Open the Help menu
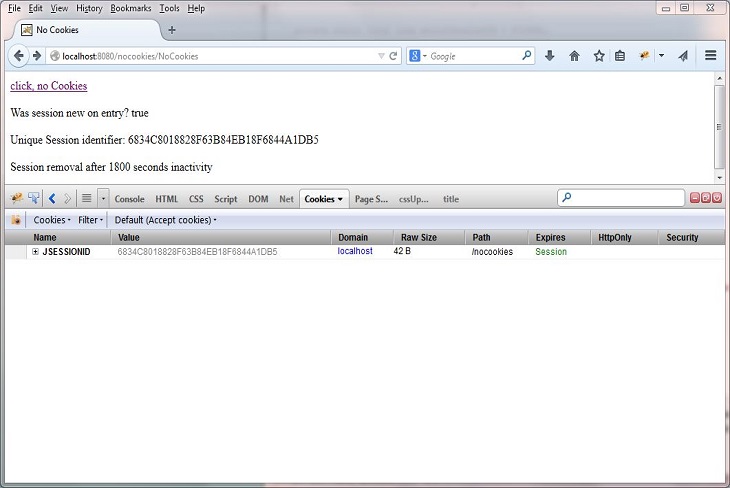Viewport: 730px width, 488px height. click(196, 8)
